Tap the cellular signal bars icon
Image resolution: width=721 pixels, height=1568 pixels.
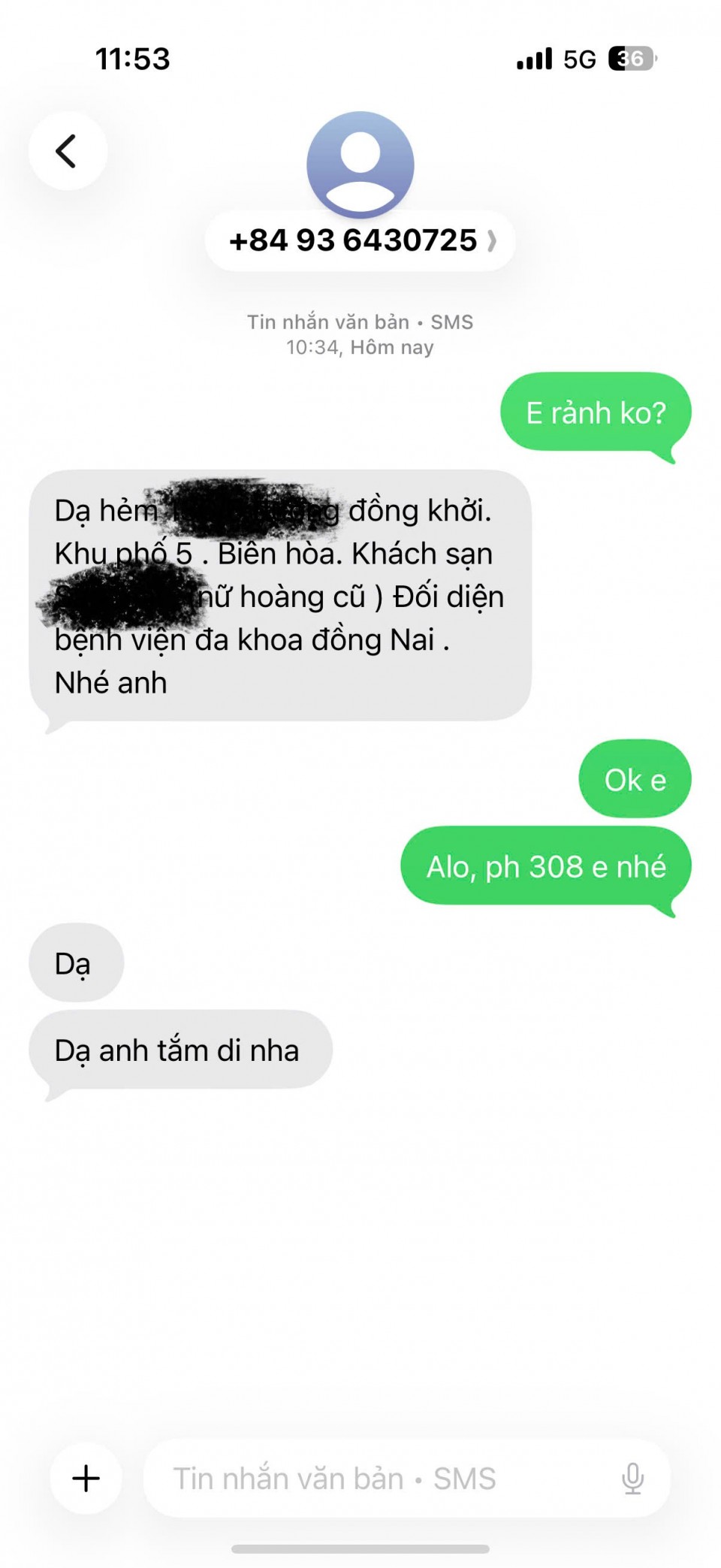pos(535,59)
